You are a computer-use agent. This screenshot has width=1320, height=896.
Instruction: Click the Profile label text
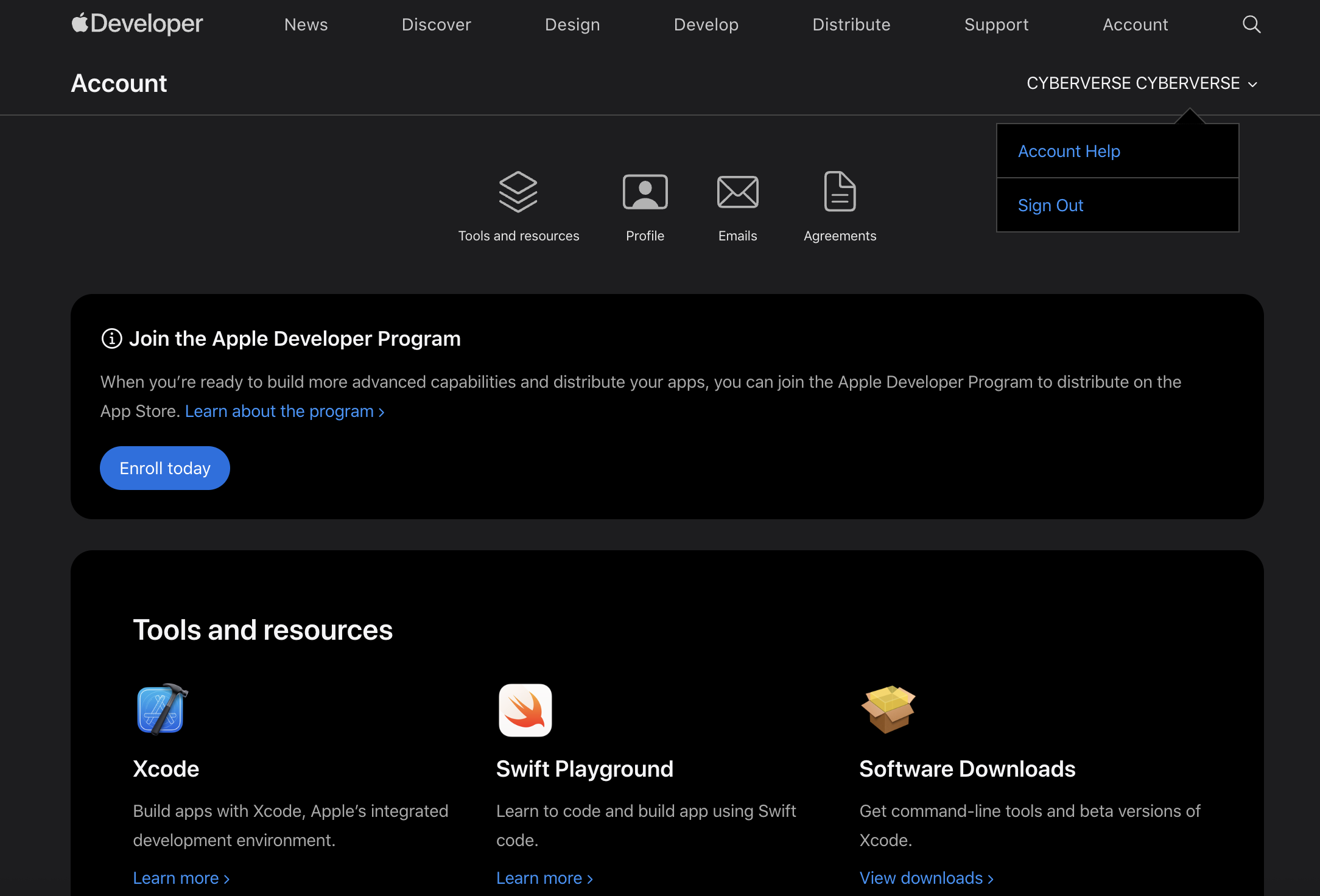(645, 236)
